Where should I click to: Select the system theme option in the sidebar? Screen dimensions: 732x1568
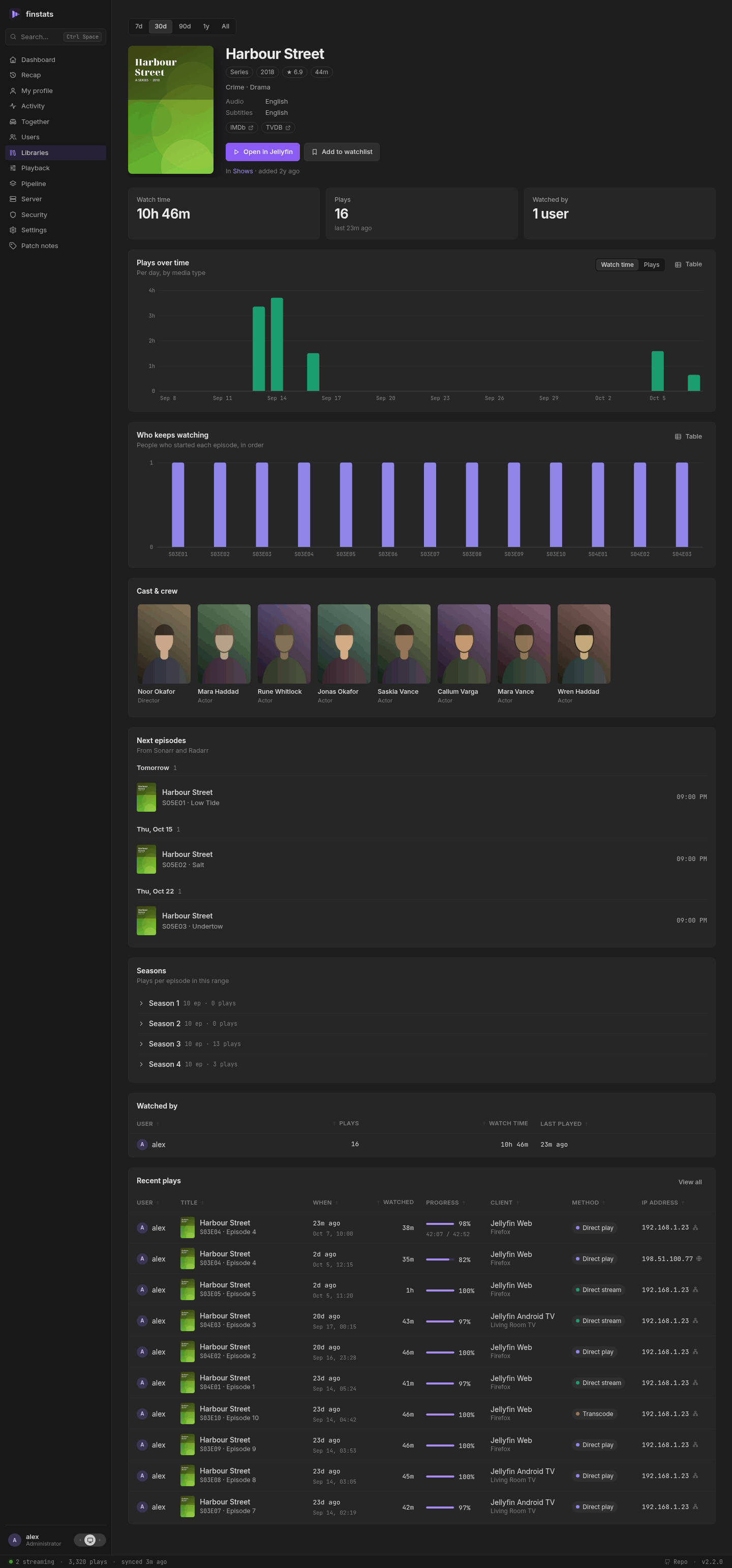[x=90, y=1540]
